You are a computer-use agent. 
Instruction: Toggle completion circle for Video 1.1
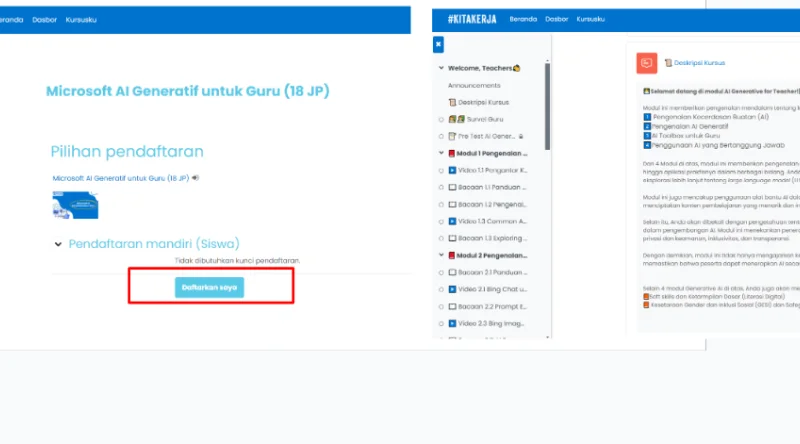click(x=441, y=170)
